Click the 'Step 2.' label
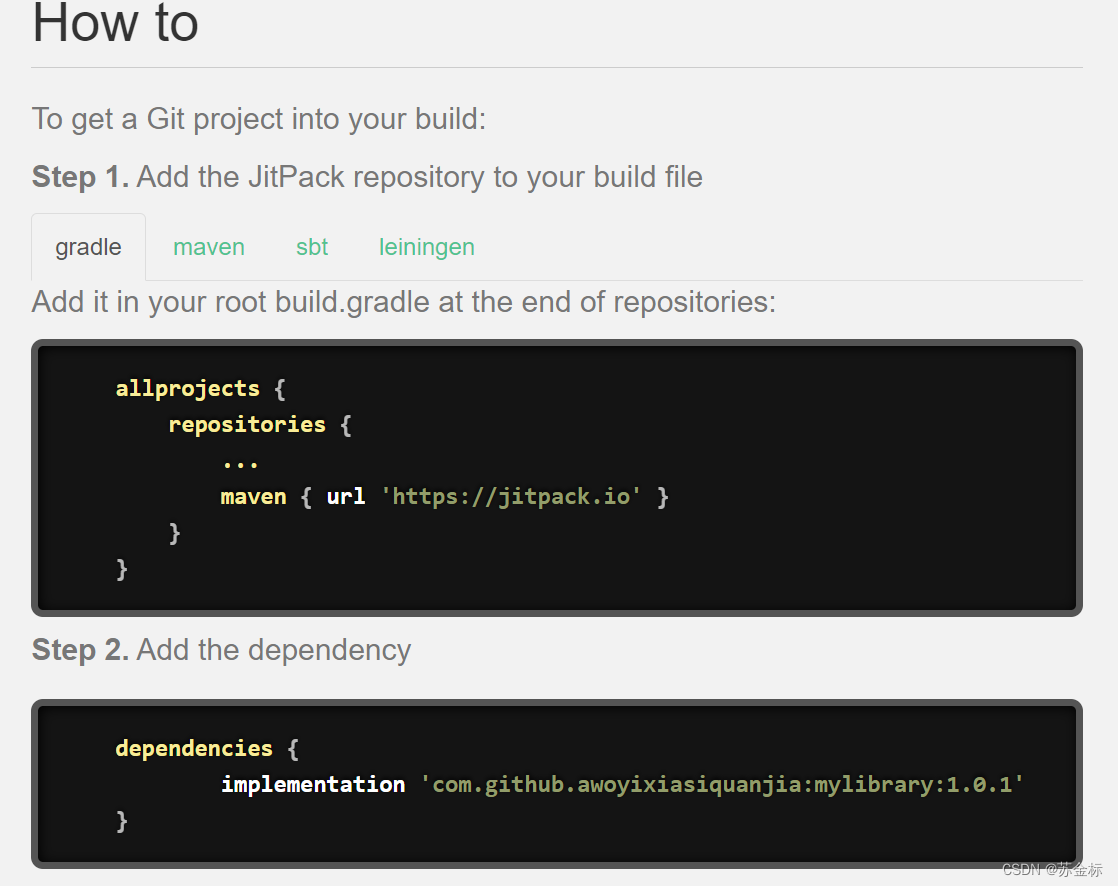 81,649
